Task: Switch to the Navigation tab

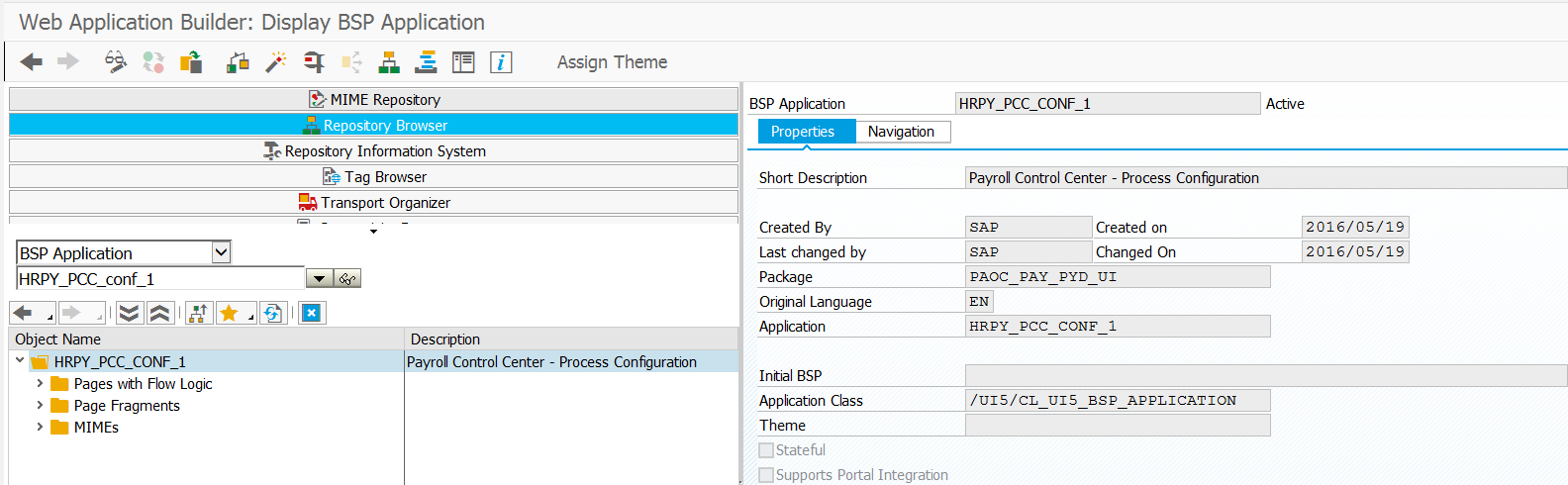Action: click(x=901, y=132)
